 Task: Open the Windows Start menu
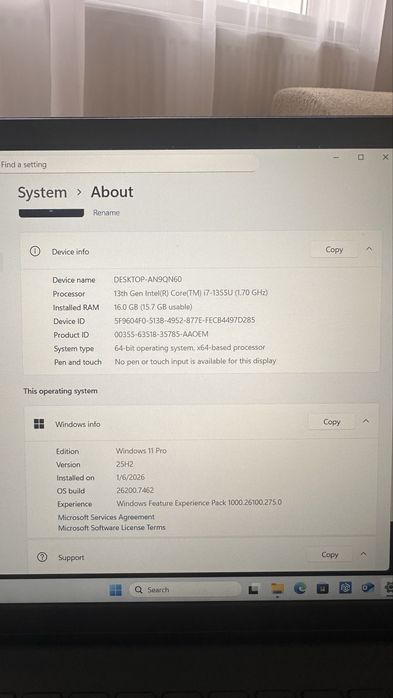click(x=116, y=590)
